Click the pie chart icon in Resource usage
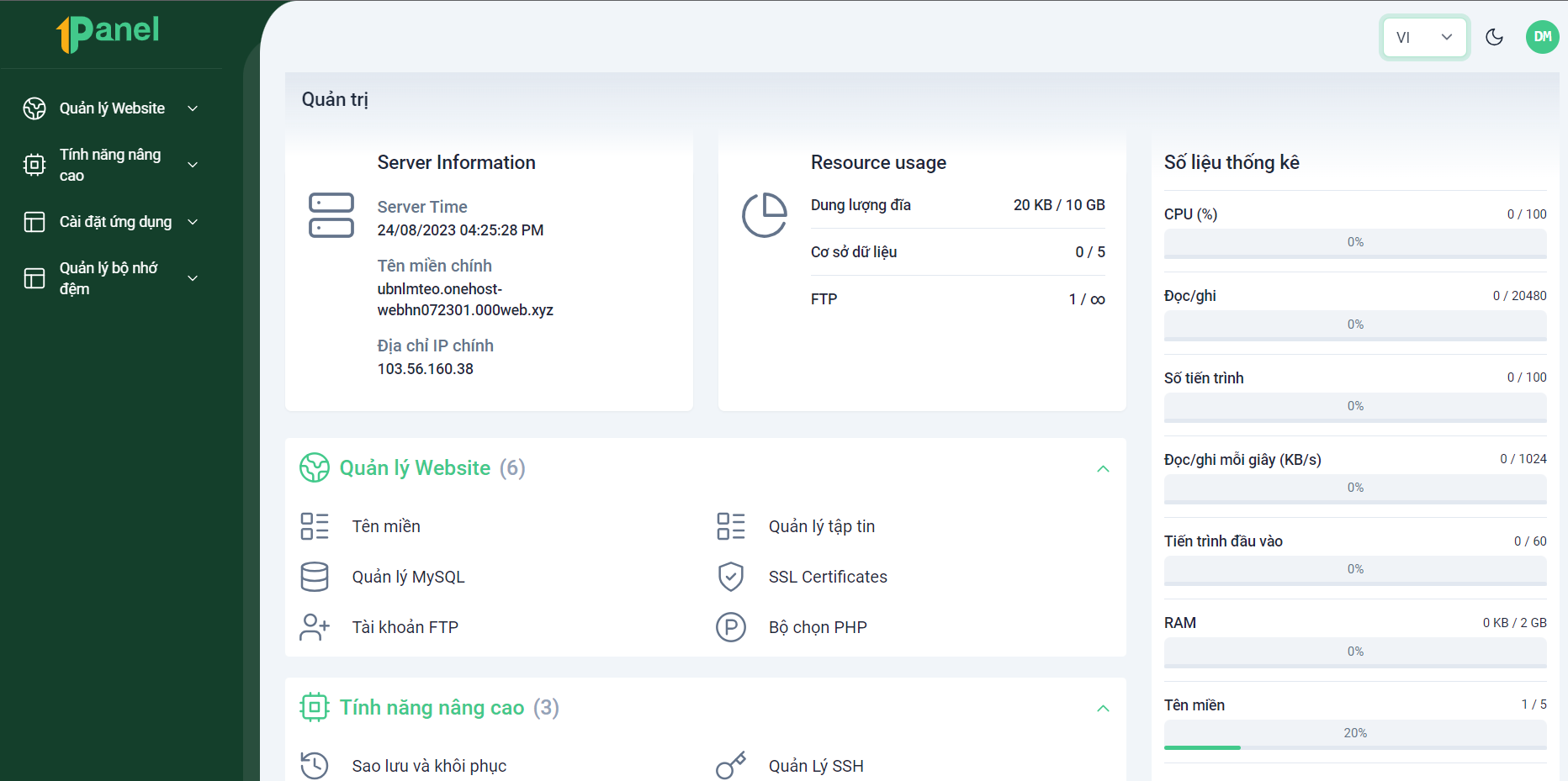 click(765, 215)
